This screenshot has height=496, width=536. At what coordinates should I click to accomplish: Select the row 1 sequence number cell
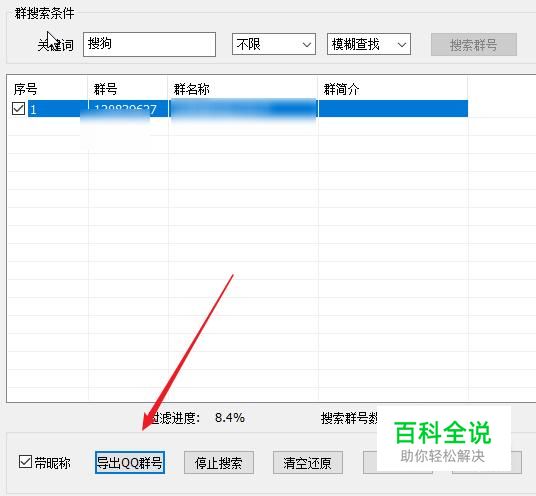coord(57,109)
